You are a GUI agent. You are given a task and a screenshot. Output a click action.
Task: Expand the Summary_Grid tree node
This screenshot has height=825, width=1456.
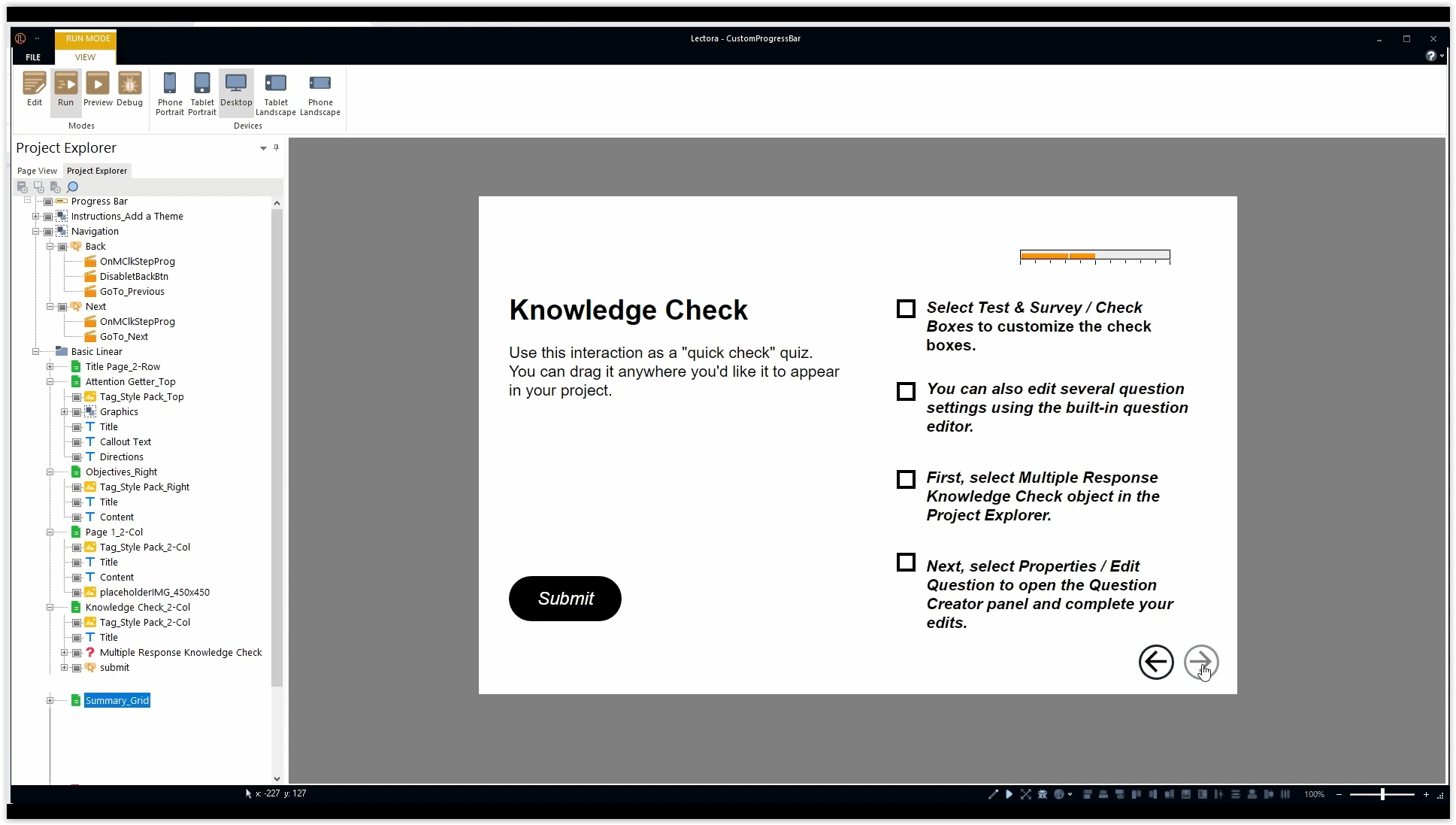[x=50, y=701]
